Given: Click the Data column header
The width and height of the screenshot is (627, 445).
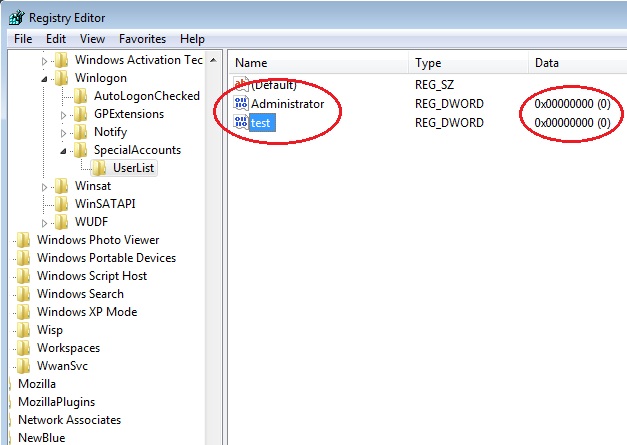Looking at the screenshot, I should tap(578, 63).
